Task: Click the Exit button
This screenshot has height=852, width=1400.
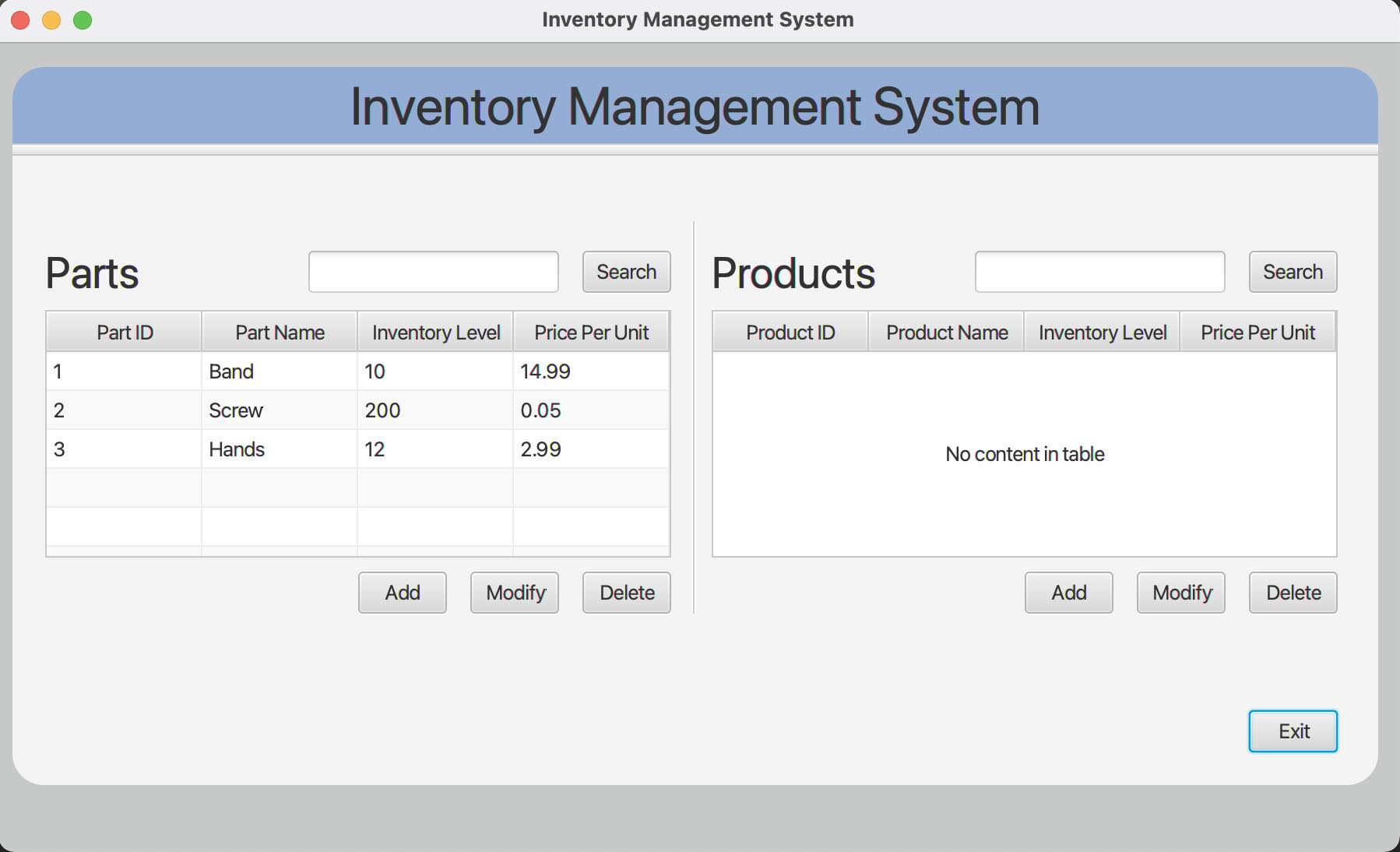Action: coord(1293,731)
